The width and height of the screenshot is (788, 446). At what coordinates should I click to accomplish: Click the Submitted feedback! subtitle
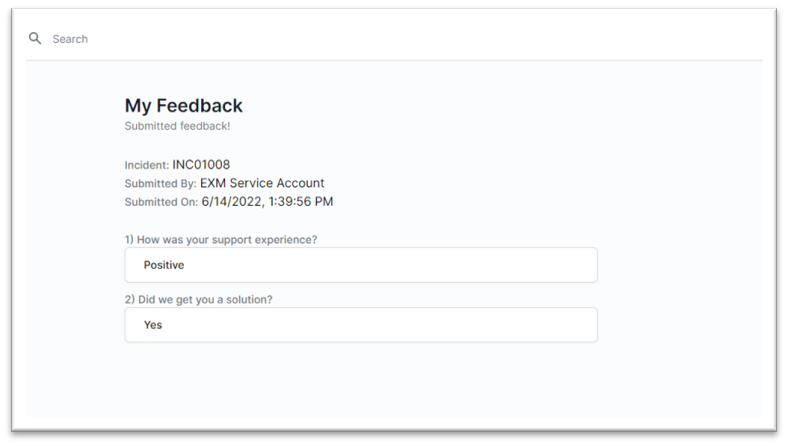(177, 126)
